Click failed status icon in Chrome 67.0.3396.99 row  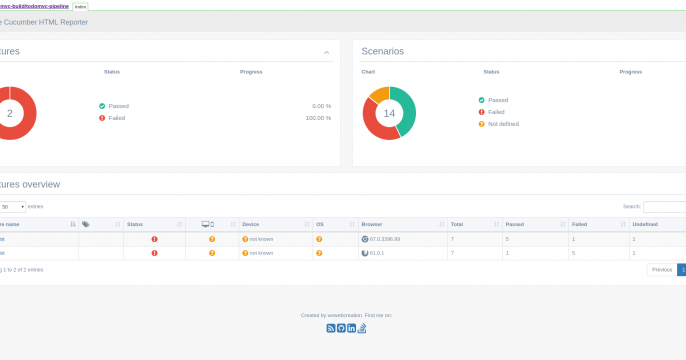coord(154,239)
